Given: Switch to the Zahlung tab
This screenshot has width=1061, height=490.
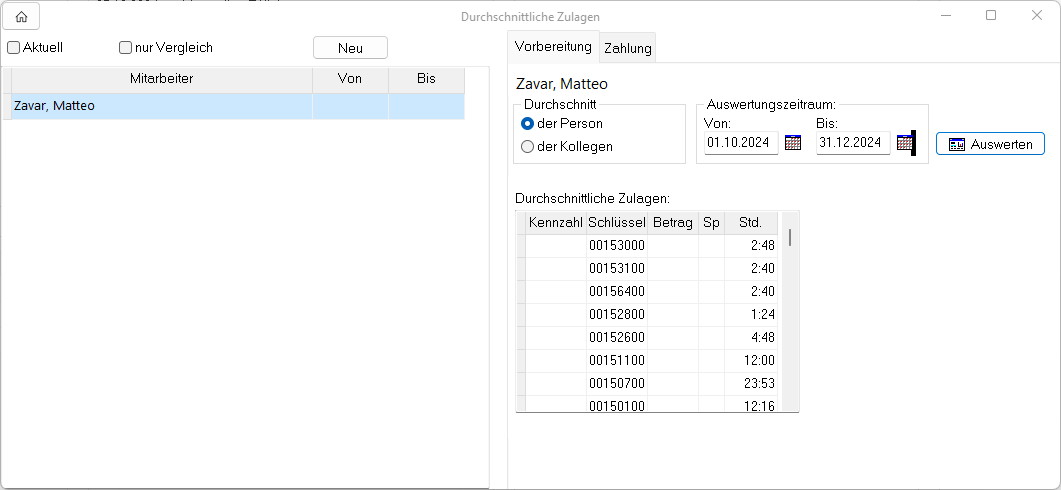Looking at the screenshot, I should [628, 48].
